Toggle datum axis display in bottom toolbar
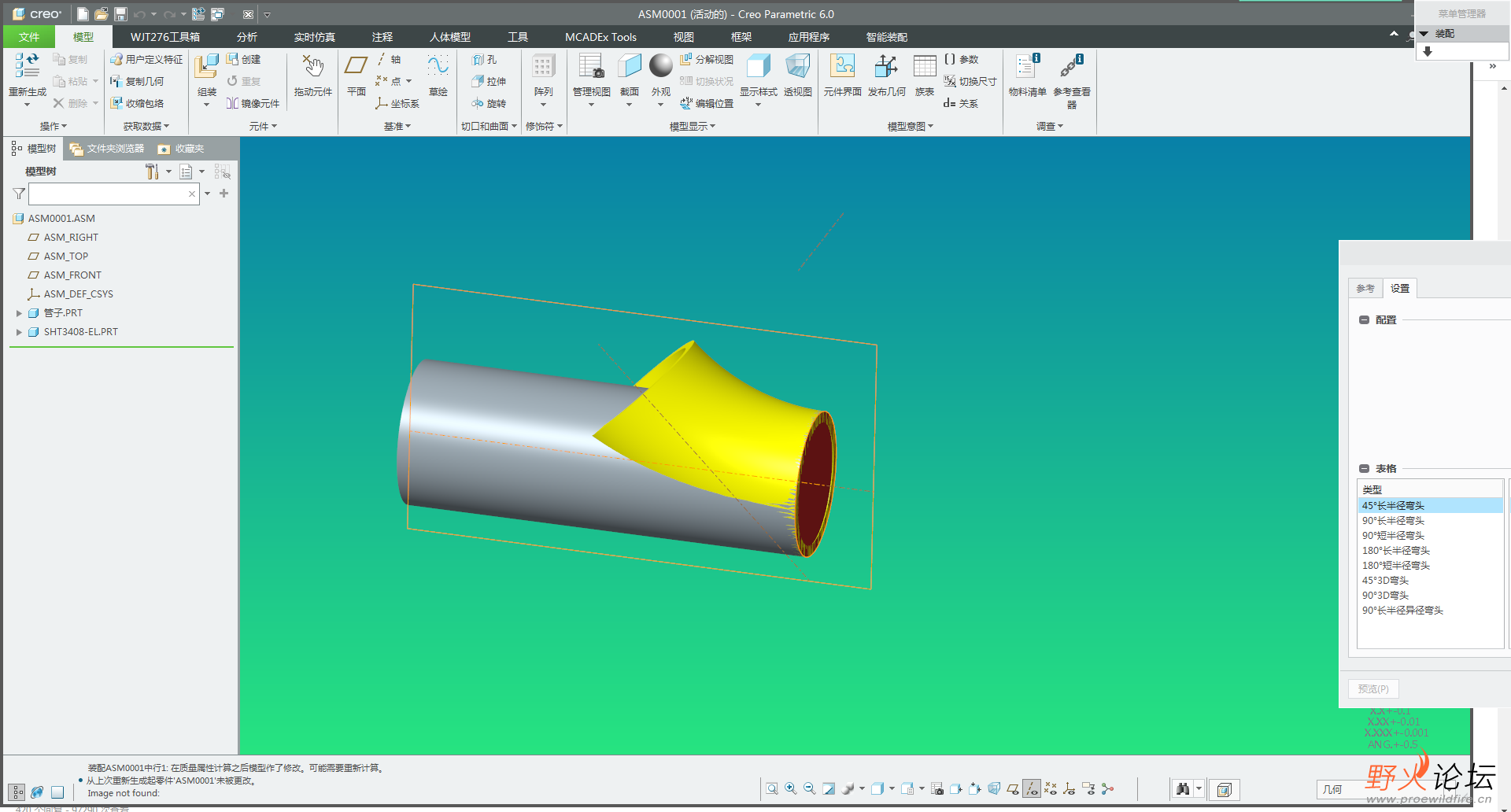The image size is (1511, 812). pyautogui.click(x=1032, y=789)
